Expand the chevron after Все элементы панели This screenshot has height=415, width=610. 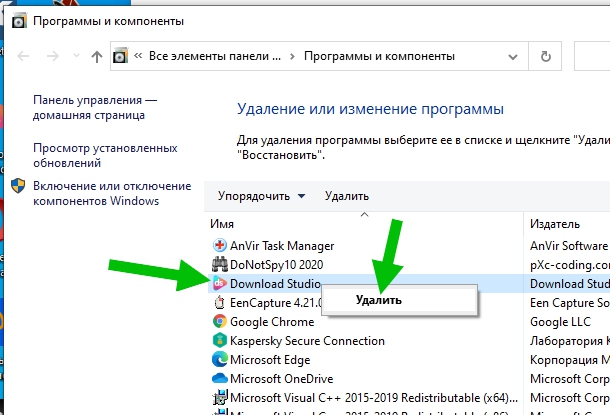(292, 56)
